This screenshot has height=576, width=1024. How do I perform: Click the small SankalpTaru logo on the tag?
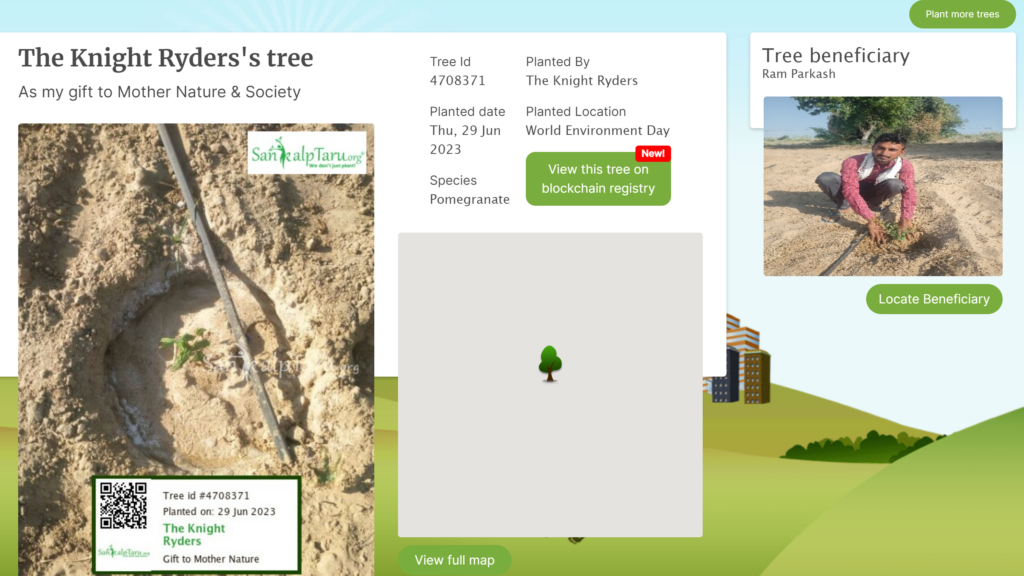pos(123,552)
